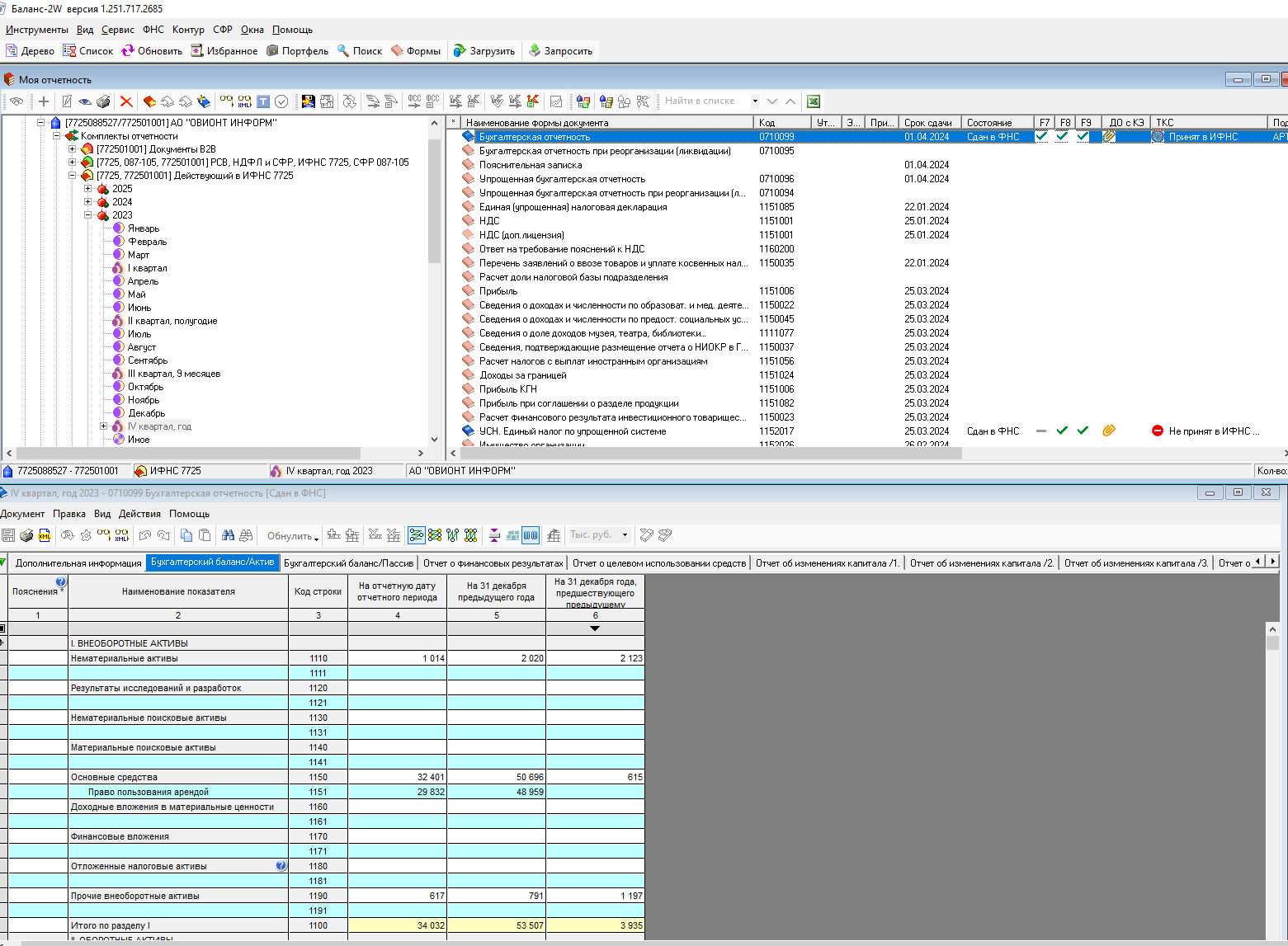
Task: Click the Срок сдачи column header
Action: (930, 122)
